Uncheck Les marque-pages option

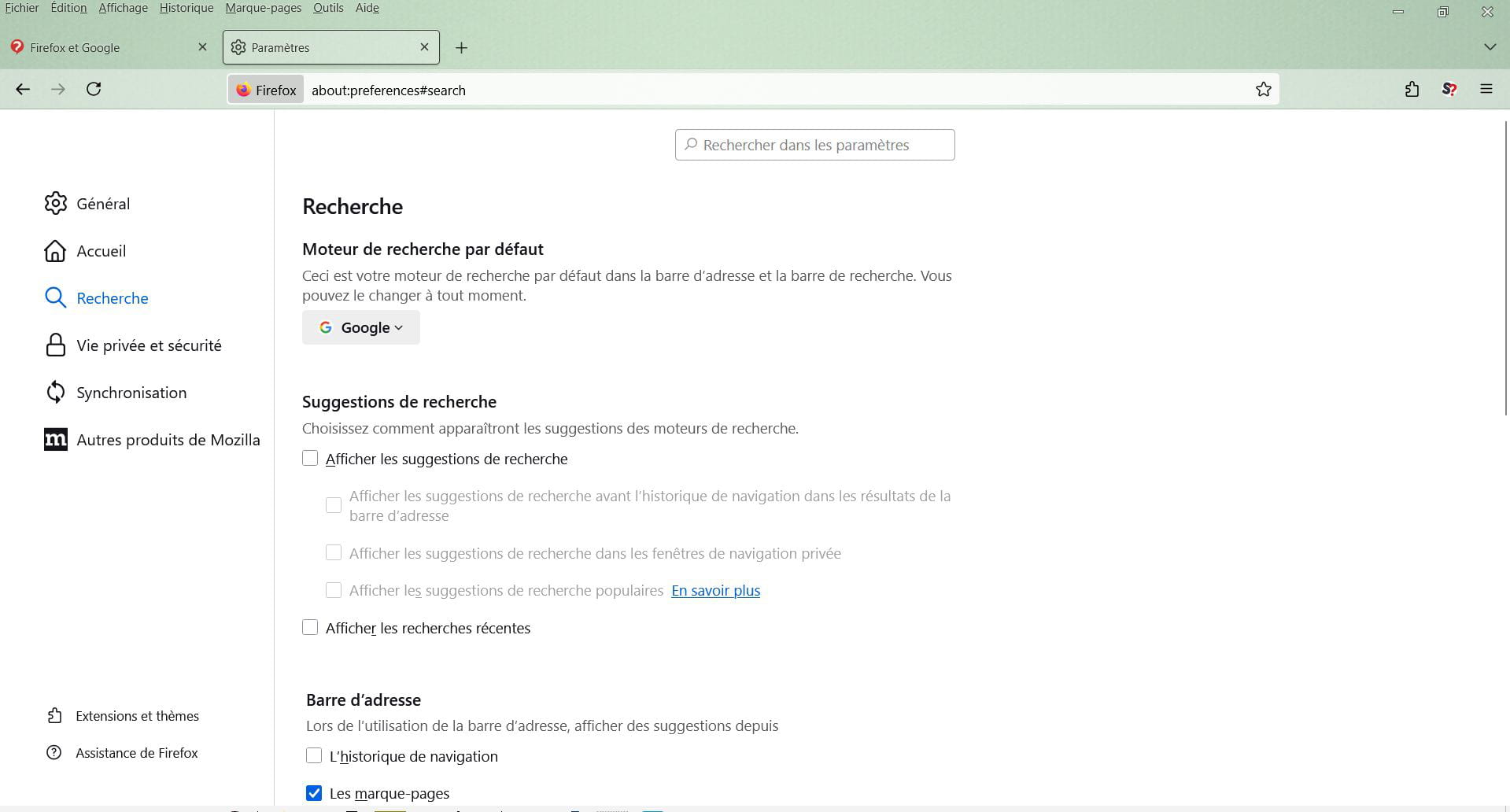(x=314, y=792)
